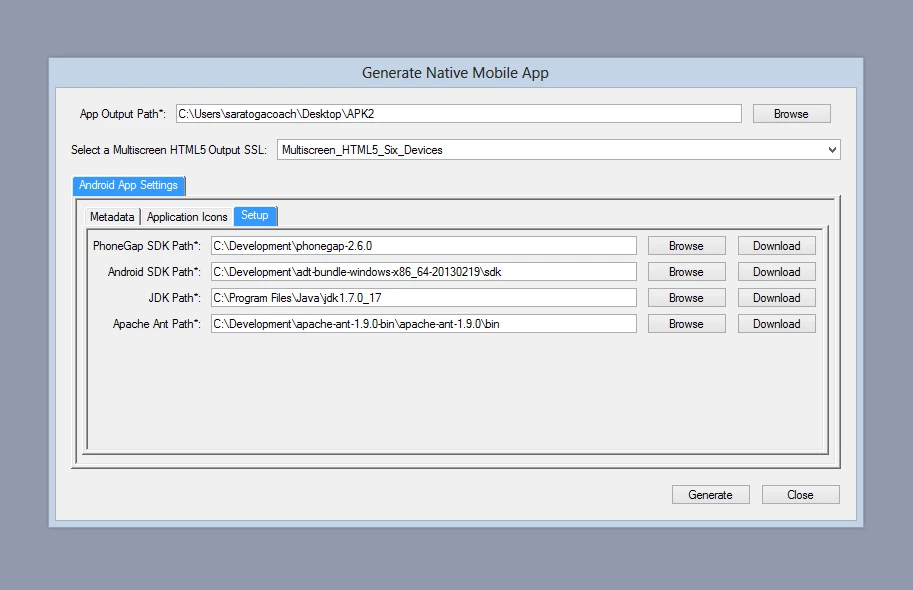Click the PhoneGap SDK Path field
This screenshot has height=590, width=913.
click(423, 246)
